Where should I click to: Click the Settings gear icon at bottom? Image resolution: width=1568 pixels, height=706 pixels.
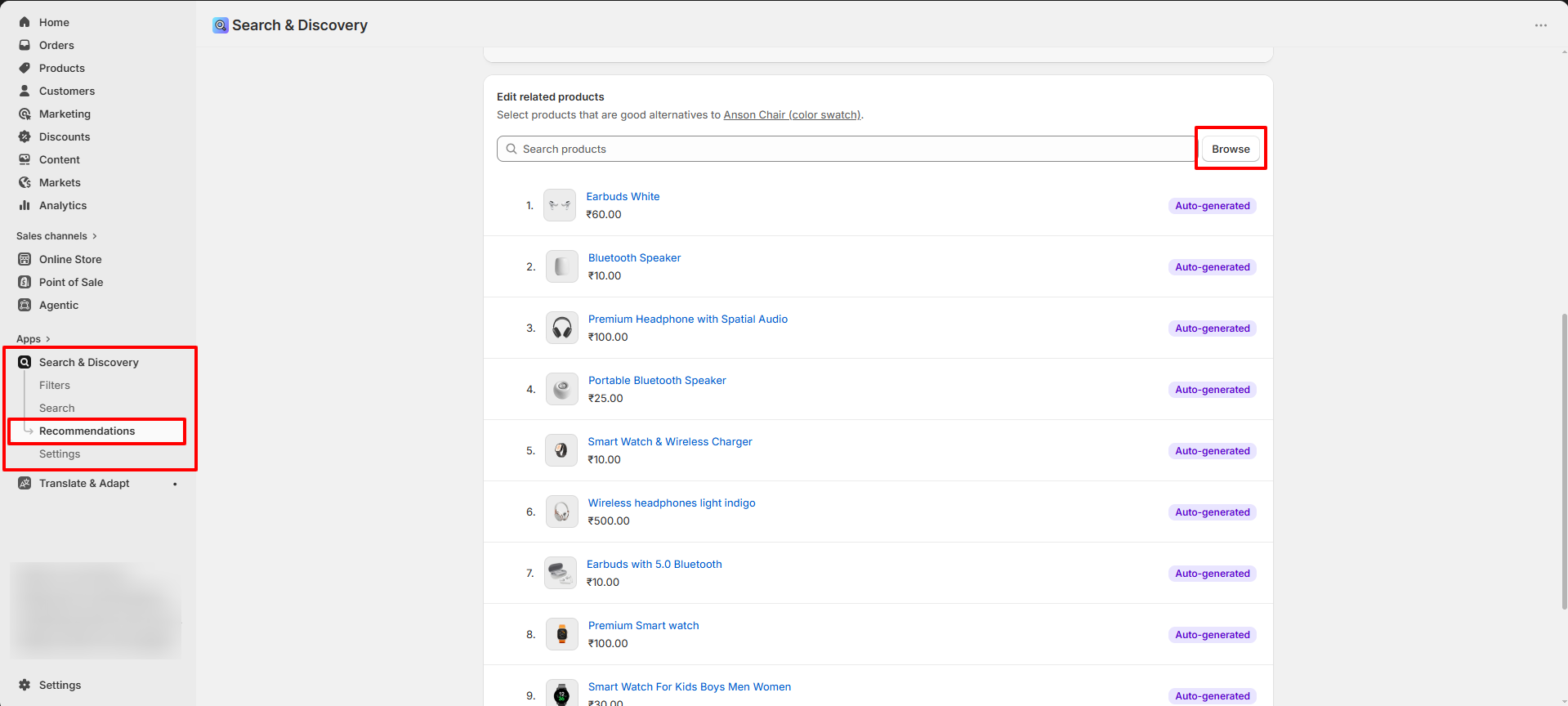[25, 685]
